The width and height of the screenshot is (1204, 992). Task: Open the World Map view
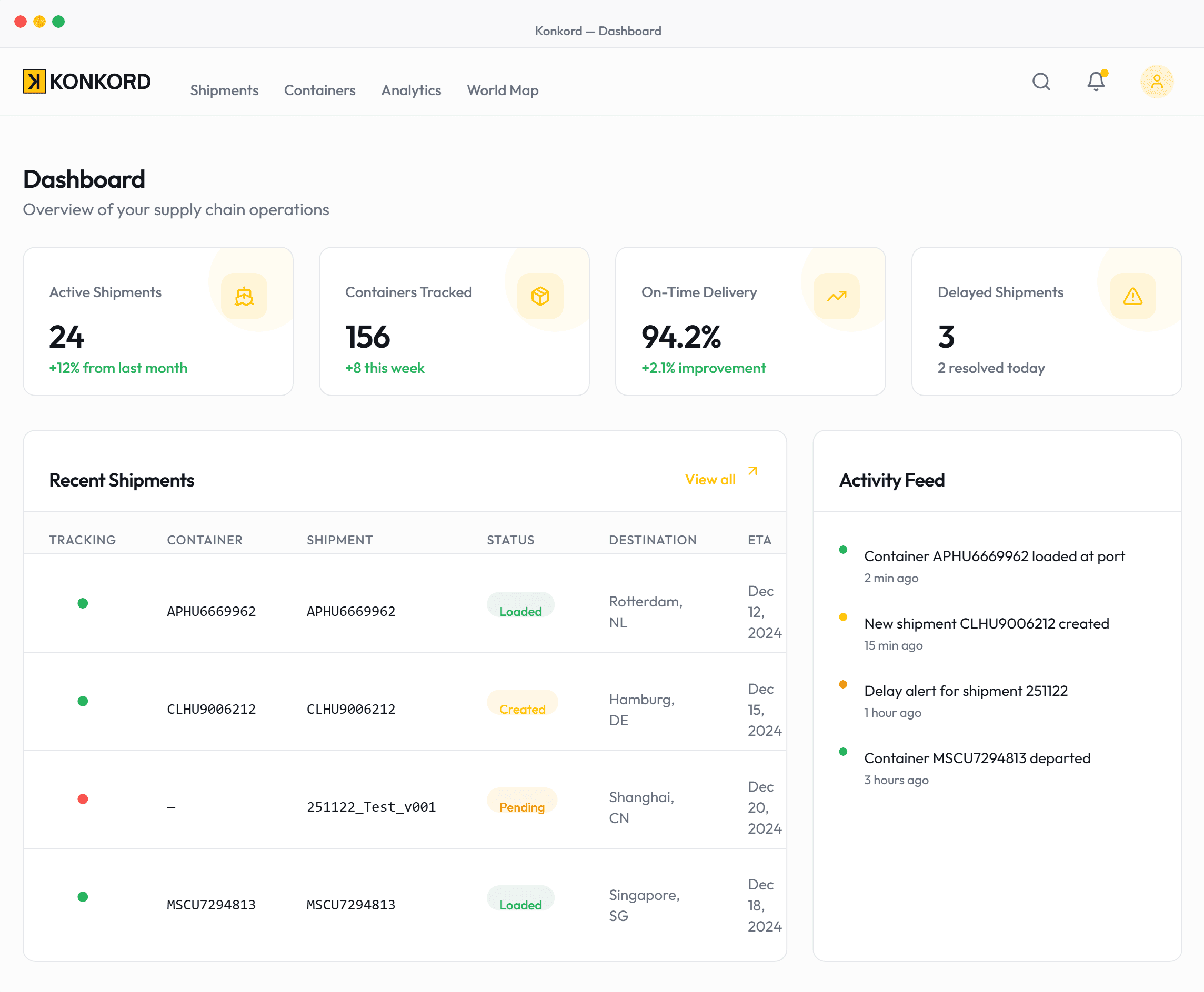point(503,90)
